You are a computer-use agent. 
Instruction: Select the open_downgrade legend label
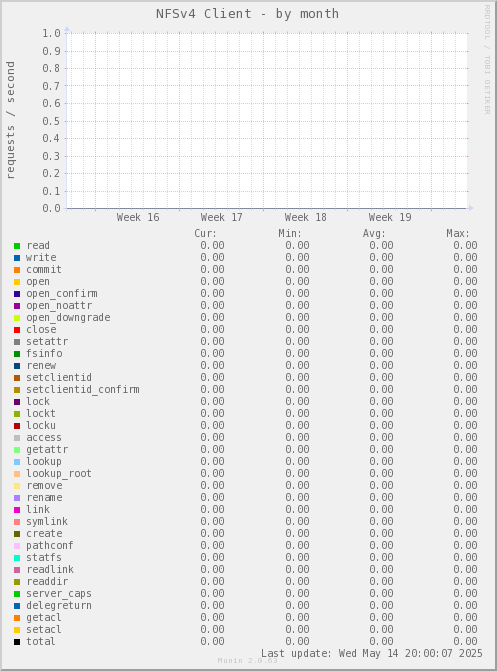[x=68, y=318]
